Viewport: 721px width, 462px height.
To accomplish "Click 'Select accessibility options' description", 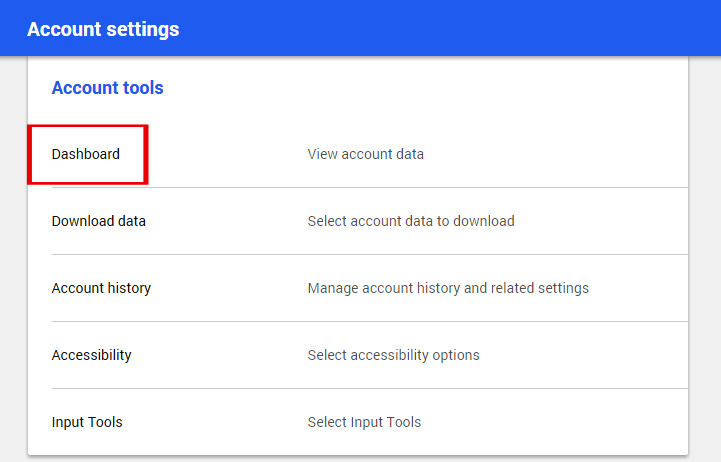I will click(x=394, y=355).
